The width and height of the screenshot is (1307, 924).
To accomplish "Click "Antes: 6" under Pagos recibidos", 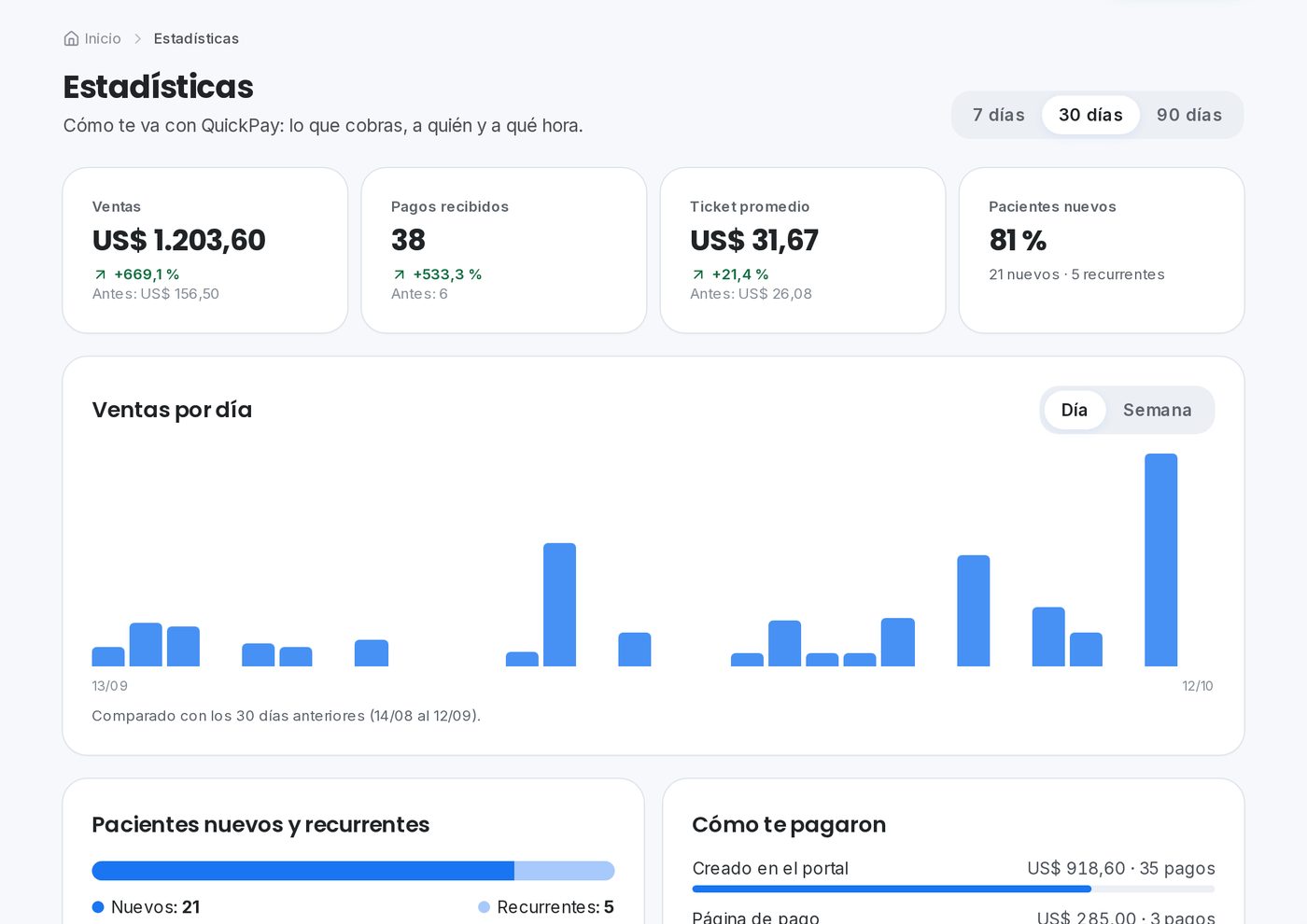I will point(419,294).
